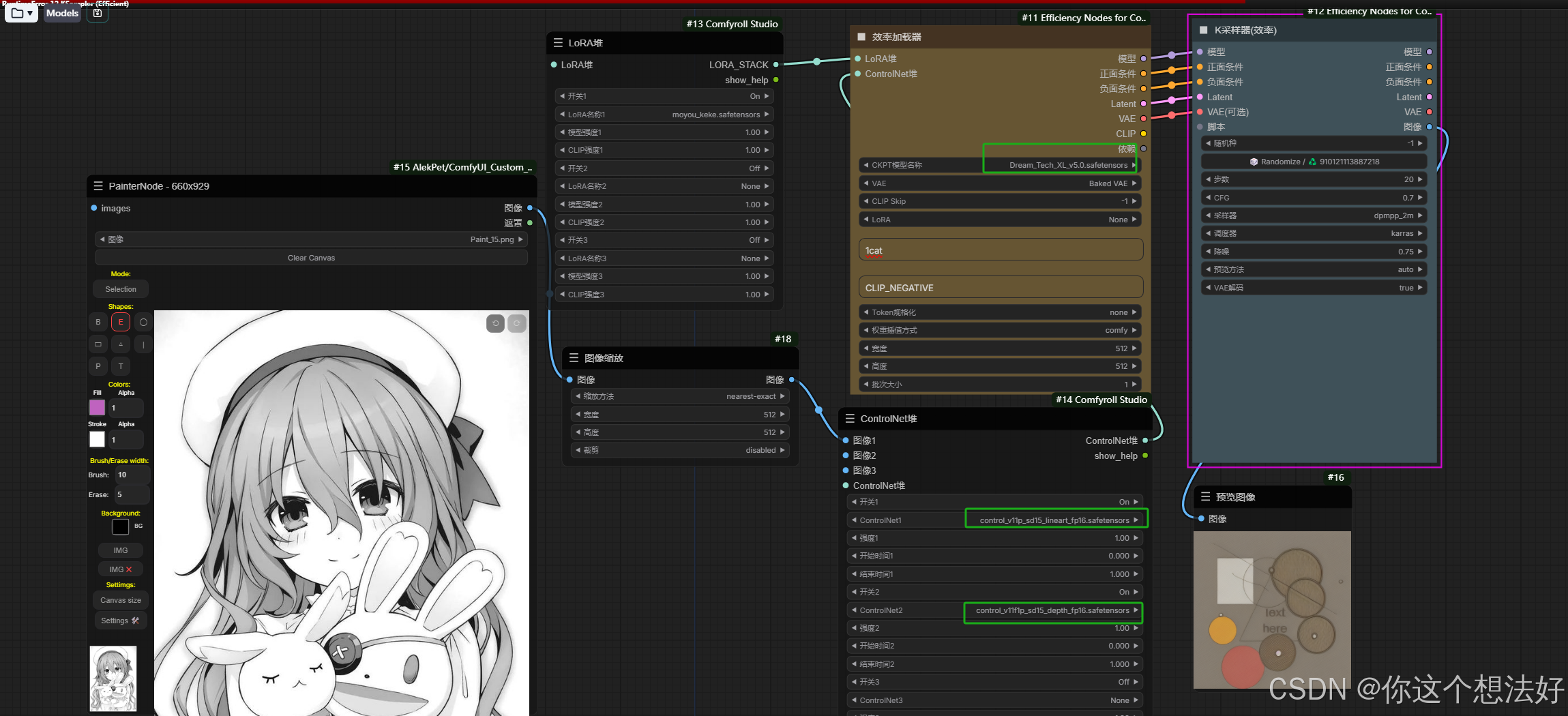Click the 1cat positive prompt field
Image resolution: width=1568 pixels, height=716 pixels.
click(x=1001, y=250)
